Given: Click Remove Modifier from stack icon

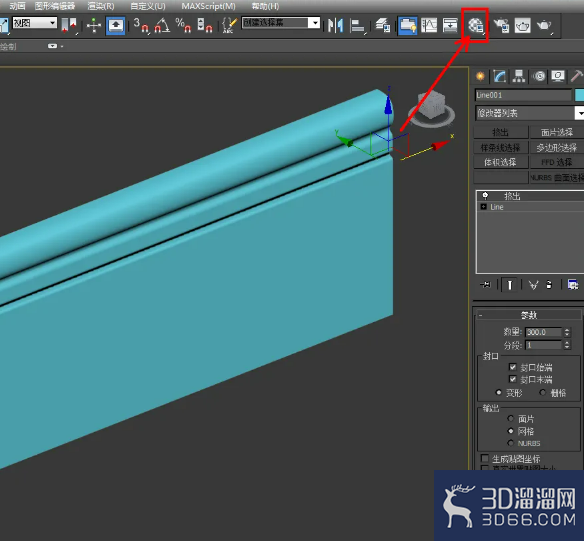Looking at the screenshot, I should (549, 285).
